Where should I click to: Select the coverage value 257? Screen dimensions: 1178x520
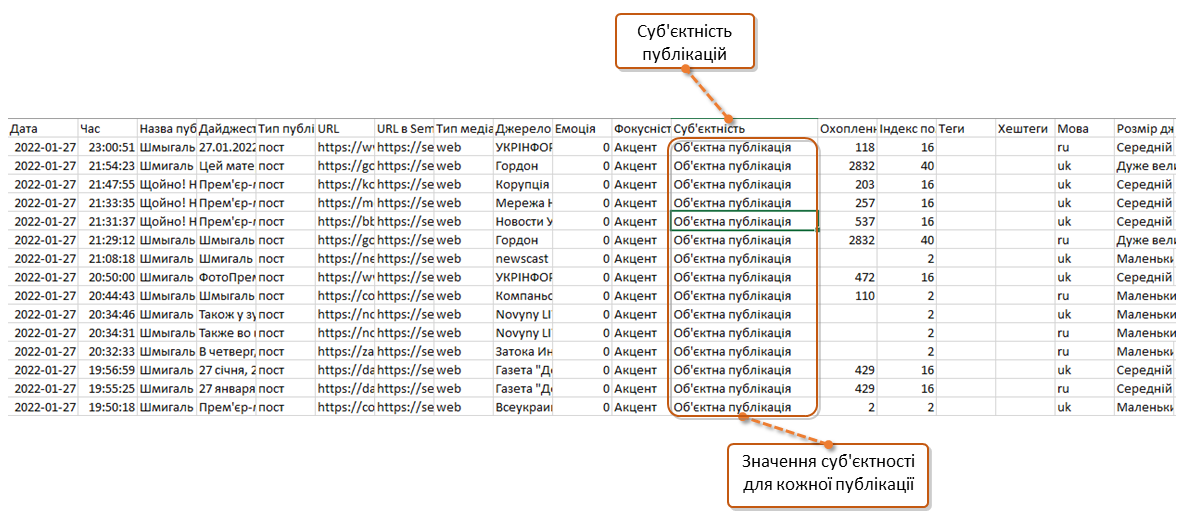[x=848, y=203]
